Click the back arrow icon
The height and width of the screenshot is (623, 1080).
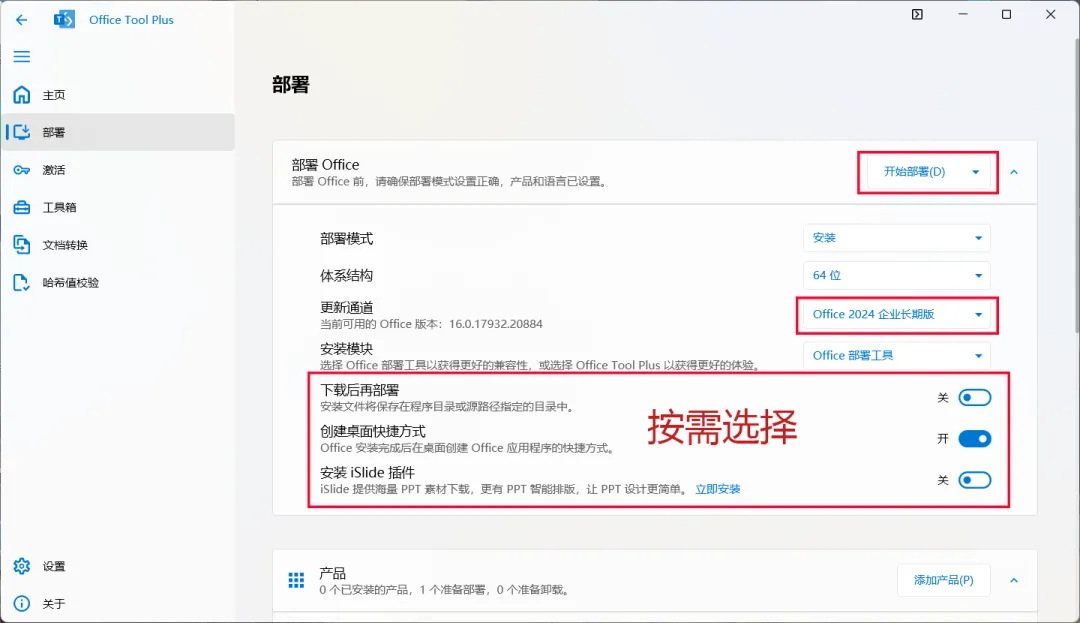coord(21,20)
